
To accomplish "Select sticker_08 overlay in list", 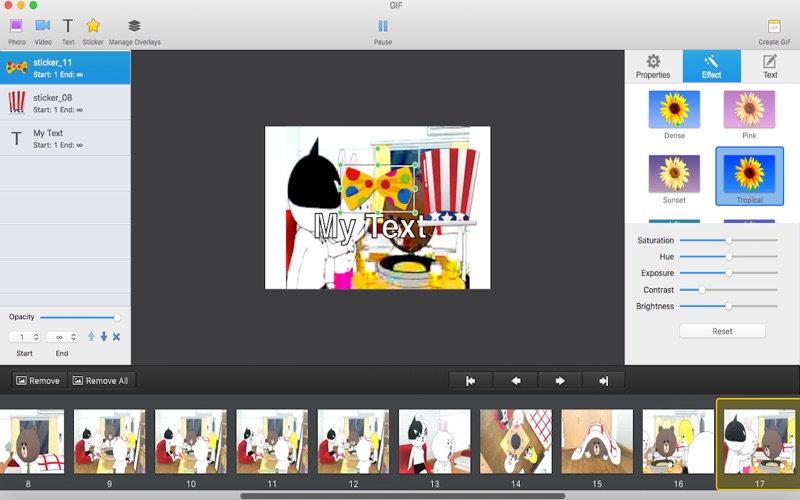I will 65,103.
